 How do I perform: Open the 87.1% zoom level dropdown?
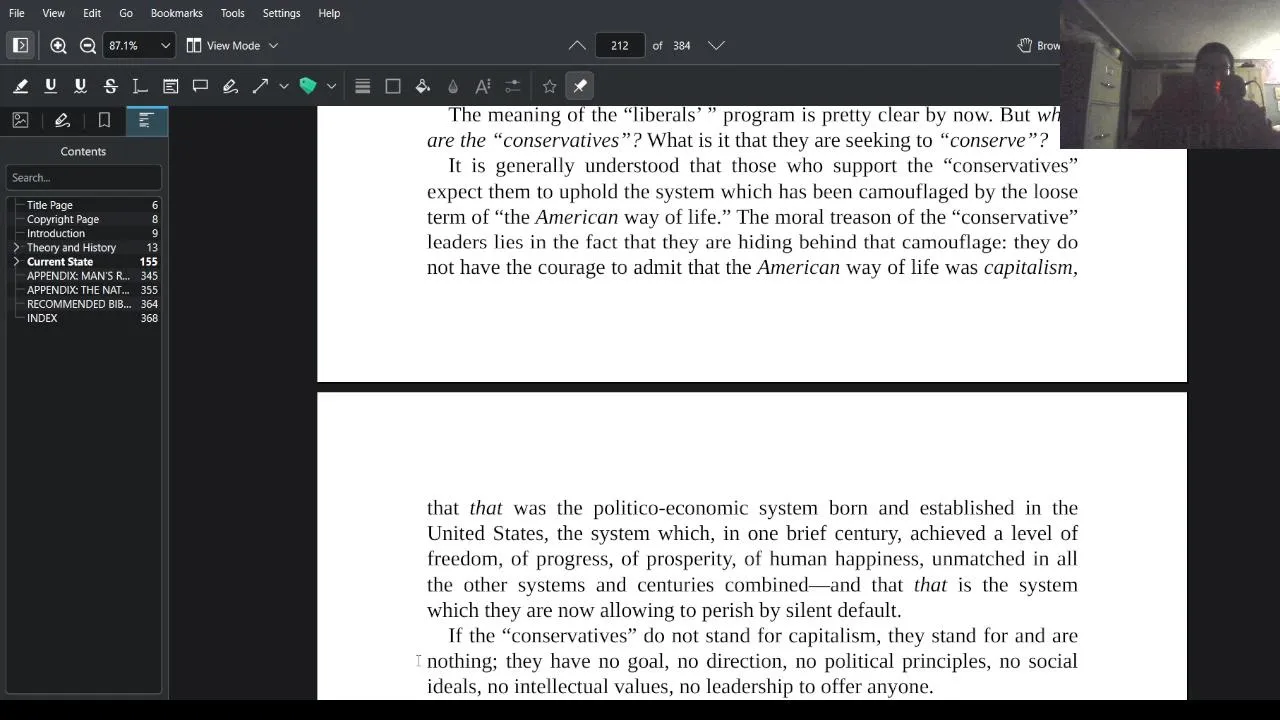(139, 45)
